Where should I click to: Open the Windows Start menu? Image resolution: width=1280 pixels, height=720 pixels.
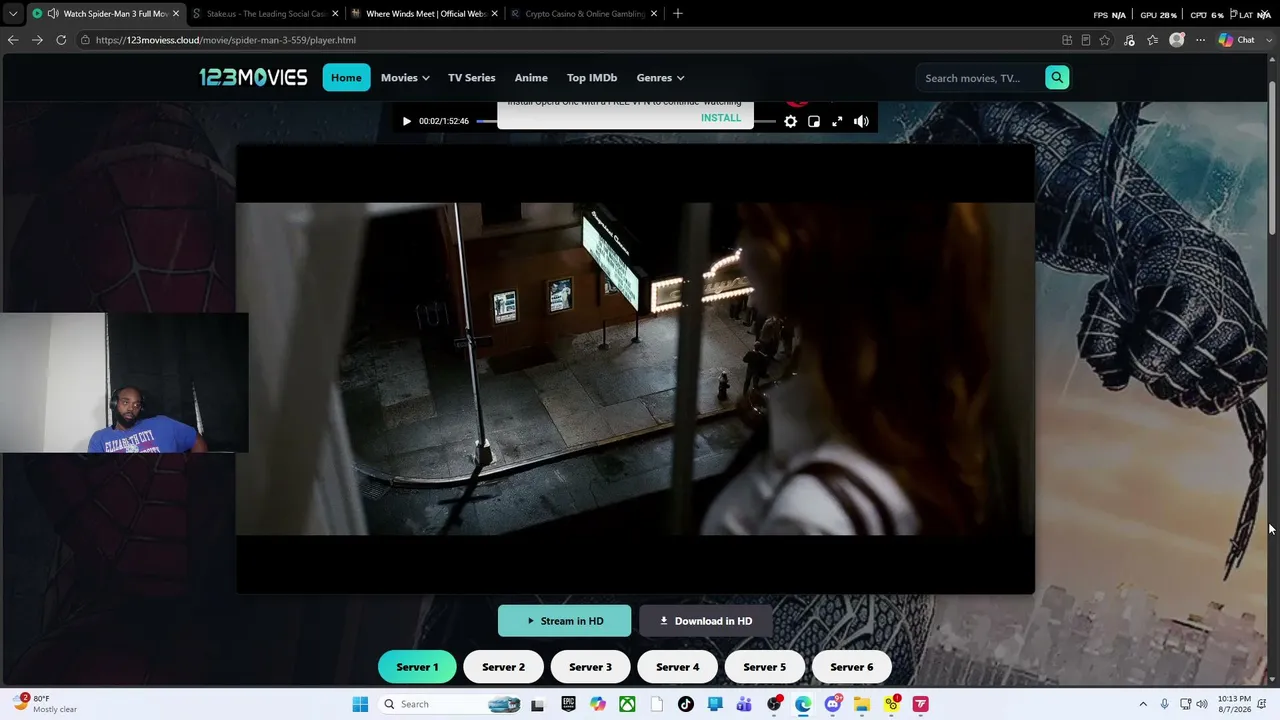(360, 704)
